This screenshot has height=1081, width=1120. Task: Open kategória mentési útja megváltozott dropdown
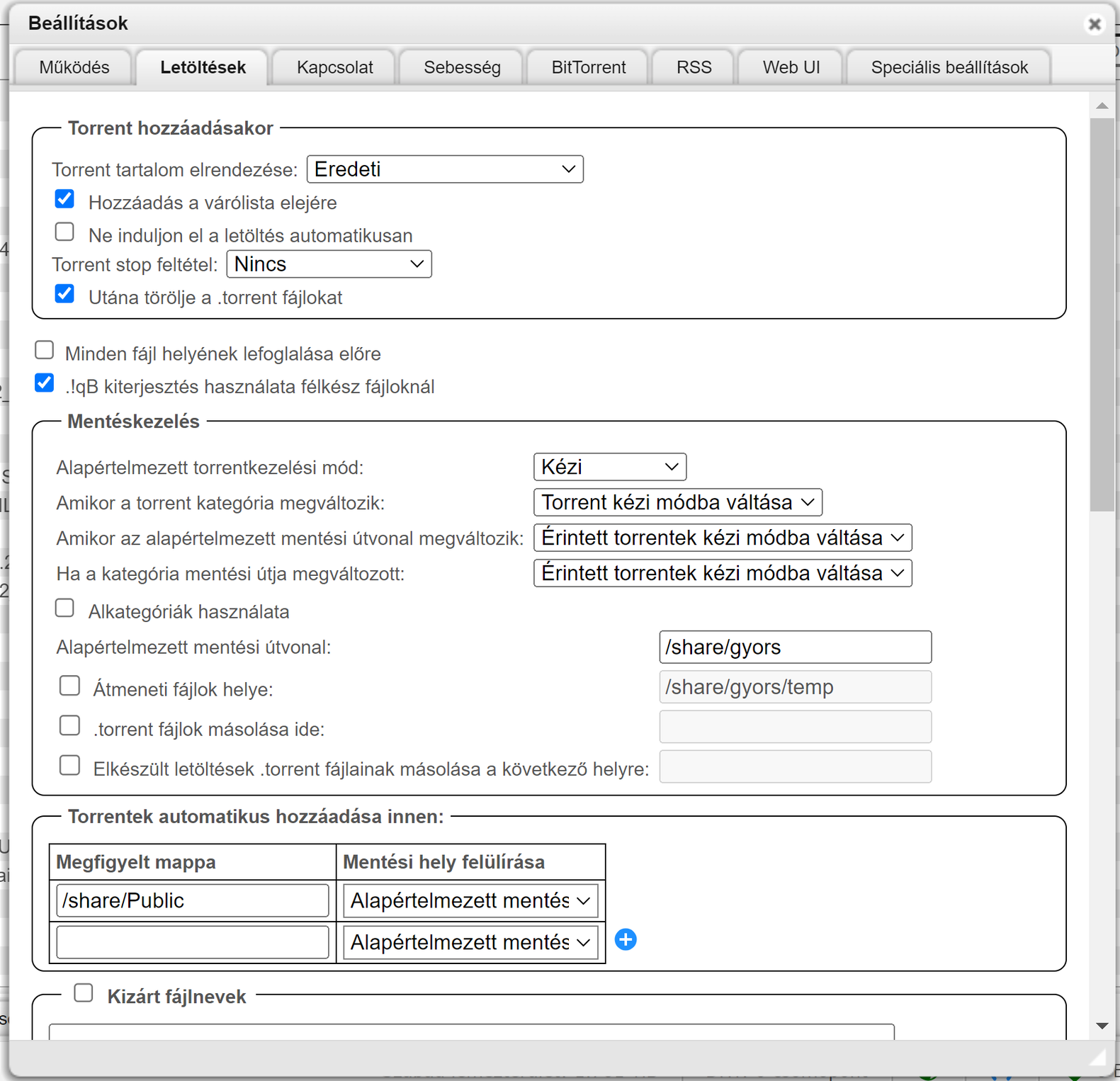click(x=723, y=573)
